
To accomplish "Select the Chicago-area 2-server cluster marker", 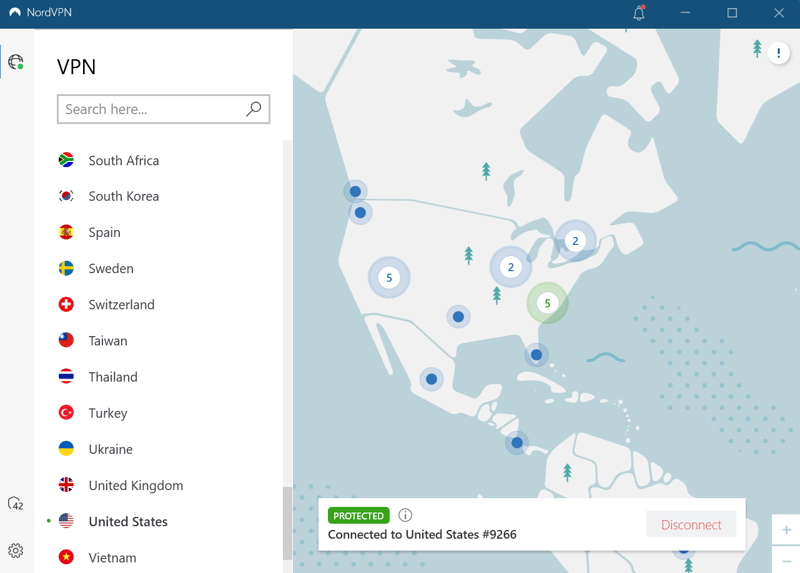I will 511,267.
